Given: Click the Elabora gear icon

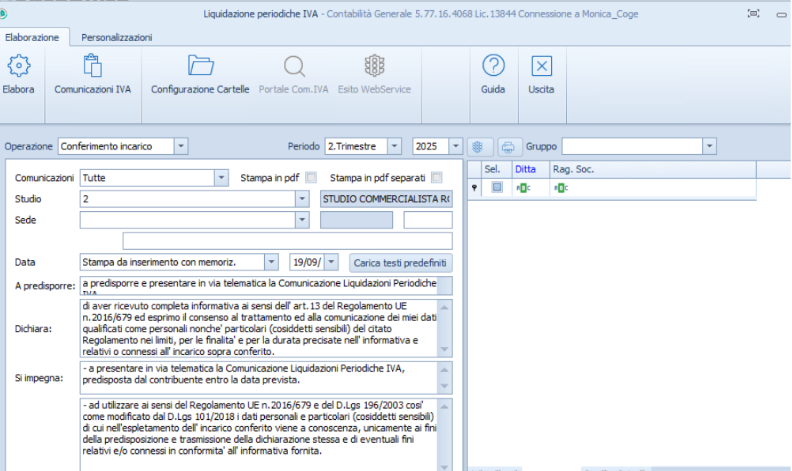Looking at the screenshot, I should pyautogui.click(x=19, y=67).
